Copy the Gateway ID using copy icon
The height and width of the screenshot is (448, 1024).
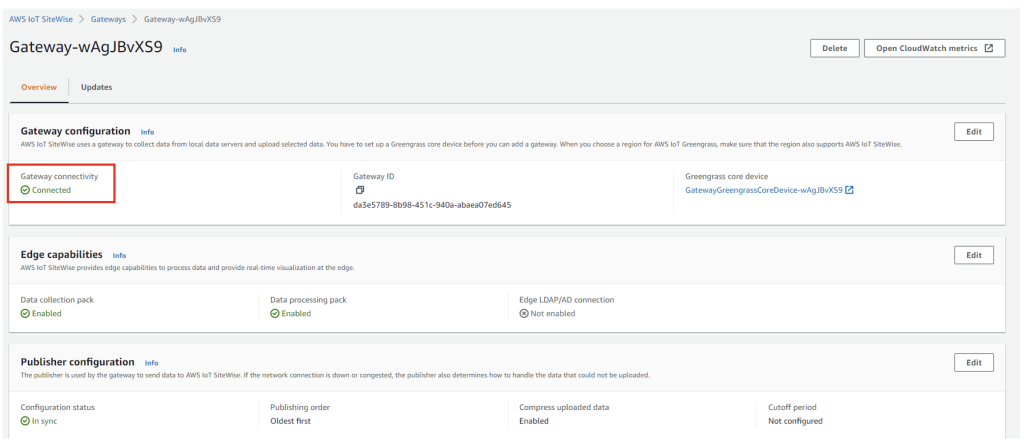pyautogui.click(x=359, y=190)
